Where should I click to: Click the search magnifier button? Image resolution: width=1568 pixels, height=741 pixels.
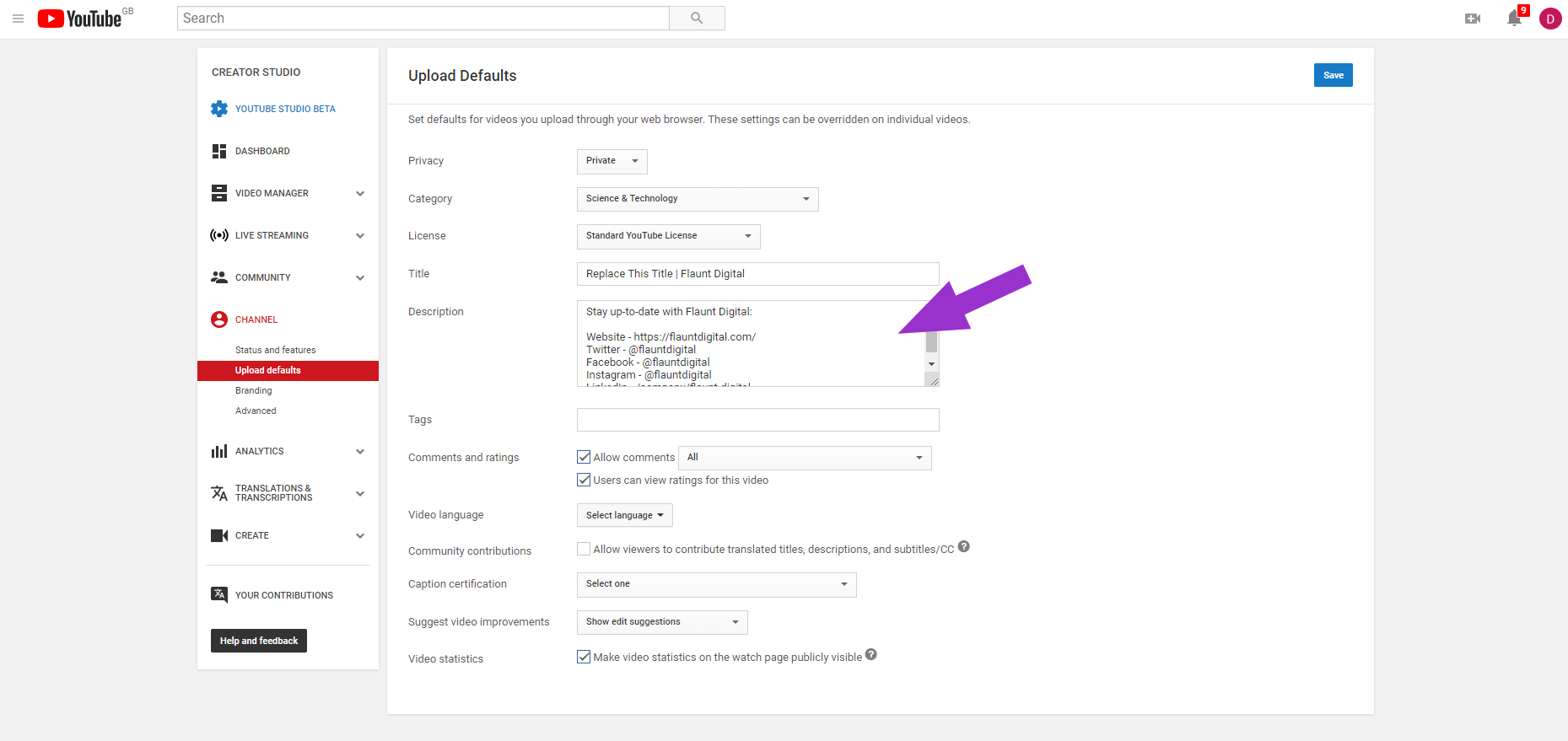tap(697, 19)
